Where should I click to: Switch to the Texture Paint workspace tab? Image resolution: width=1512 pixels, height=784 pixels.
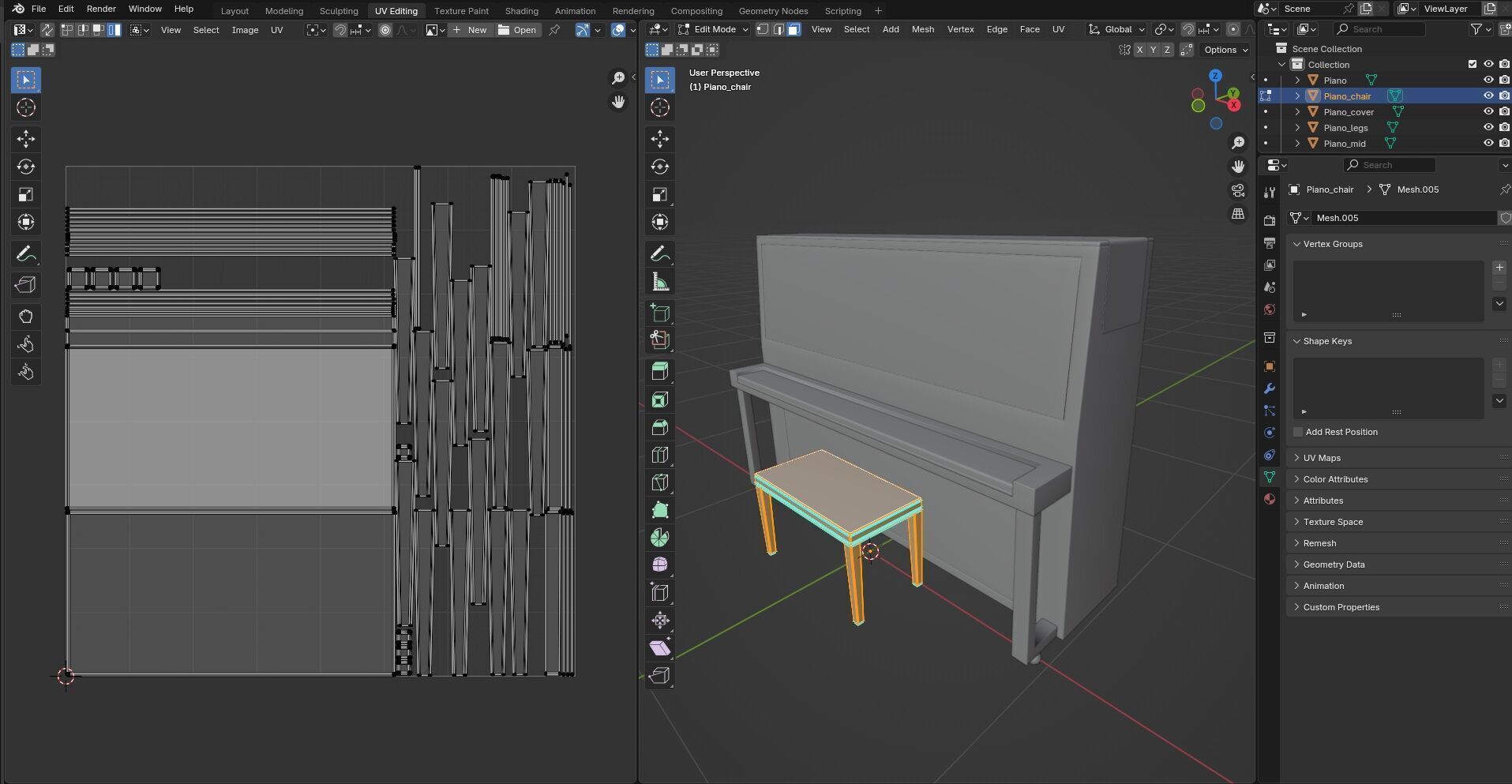point(461,11)
